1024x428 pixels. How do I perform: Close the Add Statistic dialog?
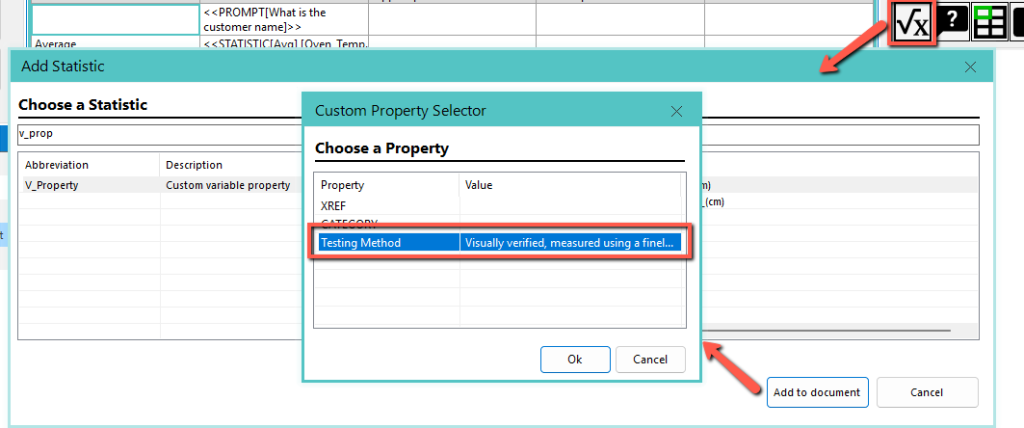pyautogui.click(x=969, y=67)
